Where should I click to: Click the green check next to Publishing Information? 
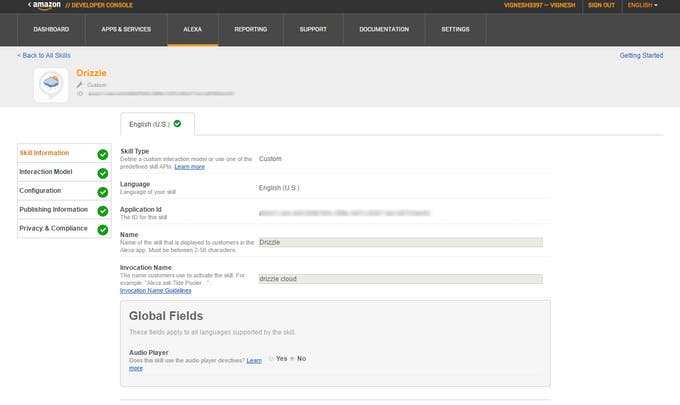point(103,211)
